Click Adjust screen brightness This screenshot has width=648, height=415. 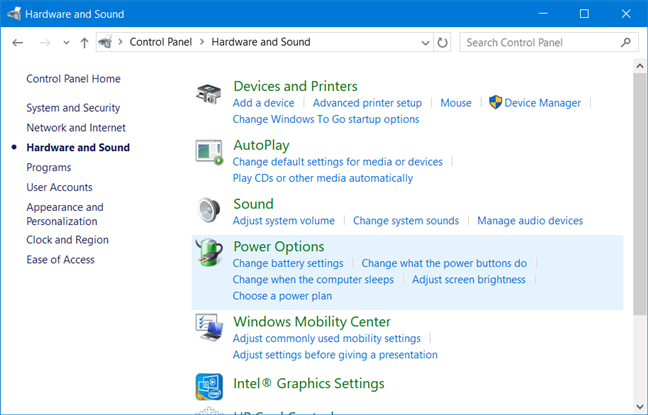tap(469, 280)
